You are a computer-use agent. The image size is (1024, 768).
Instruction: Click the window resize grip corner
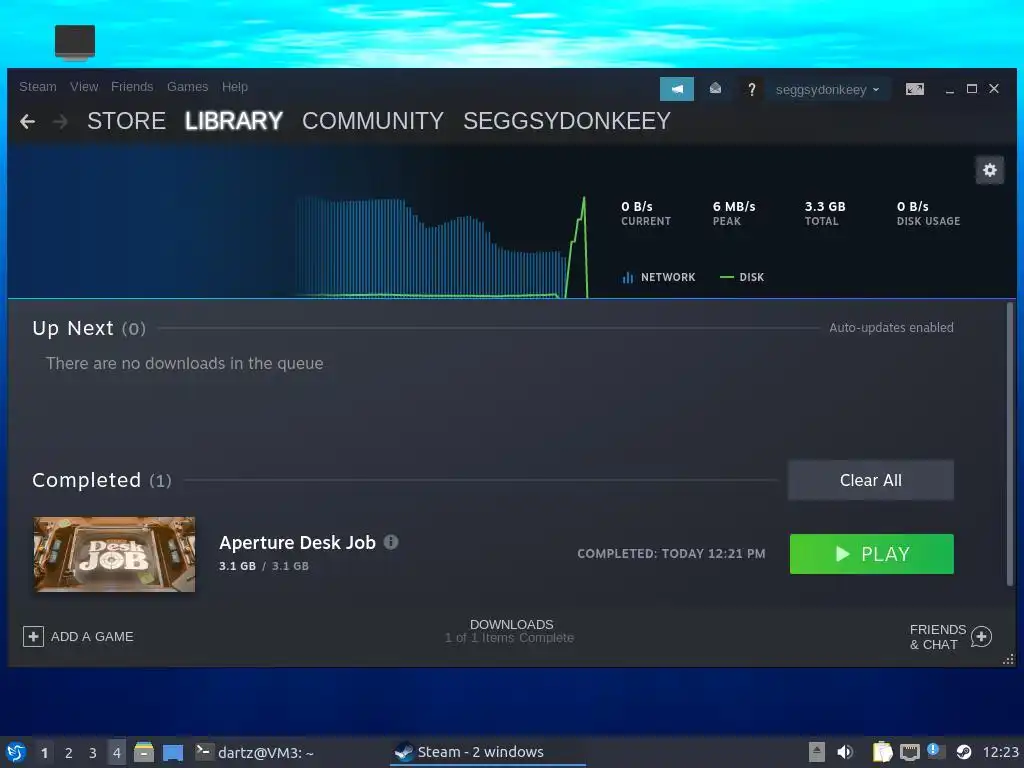1008,659
